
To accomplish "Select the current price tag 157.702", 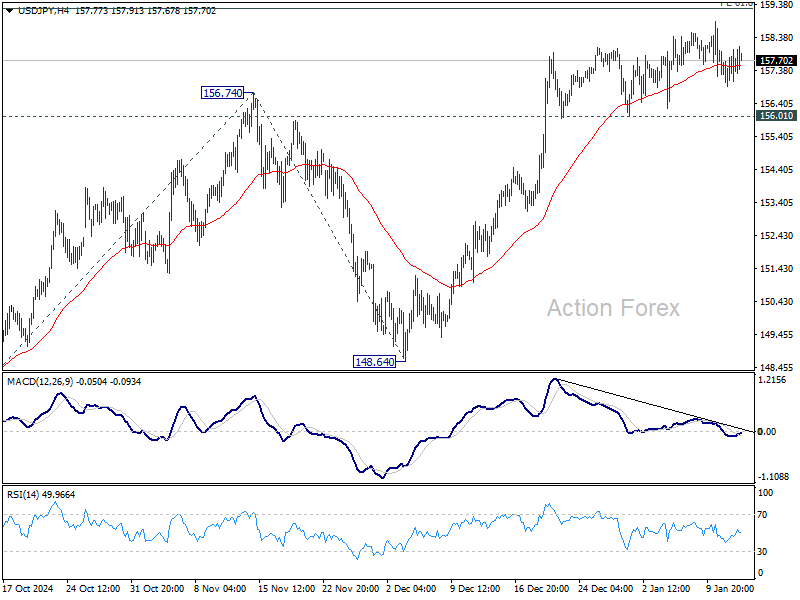I will (777, 61).
